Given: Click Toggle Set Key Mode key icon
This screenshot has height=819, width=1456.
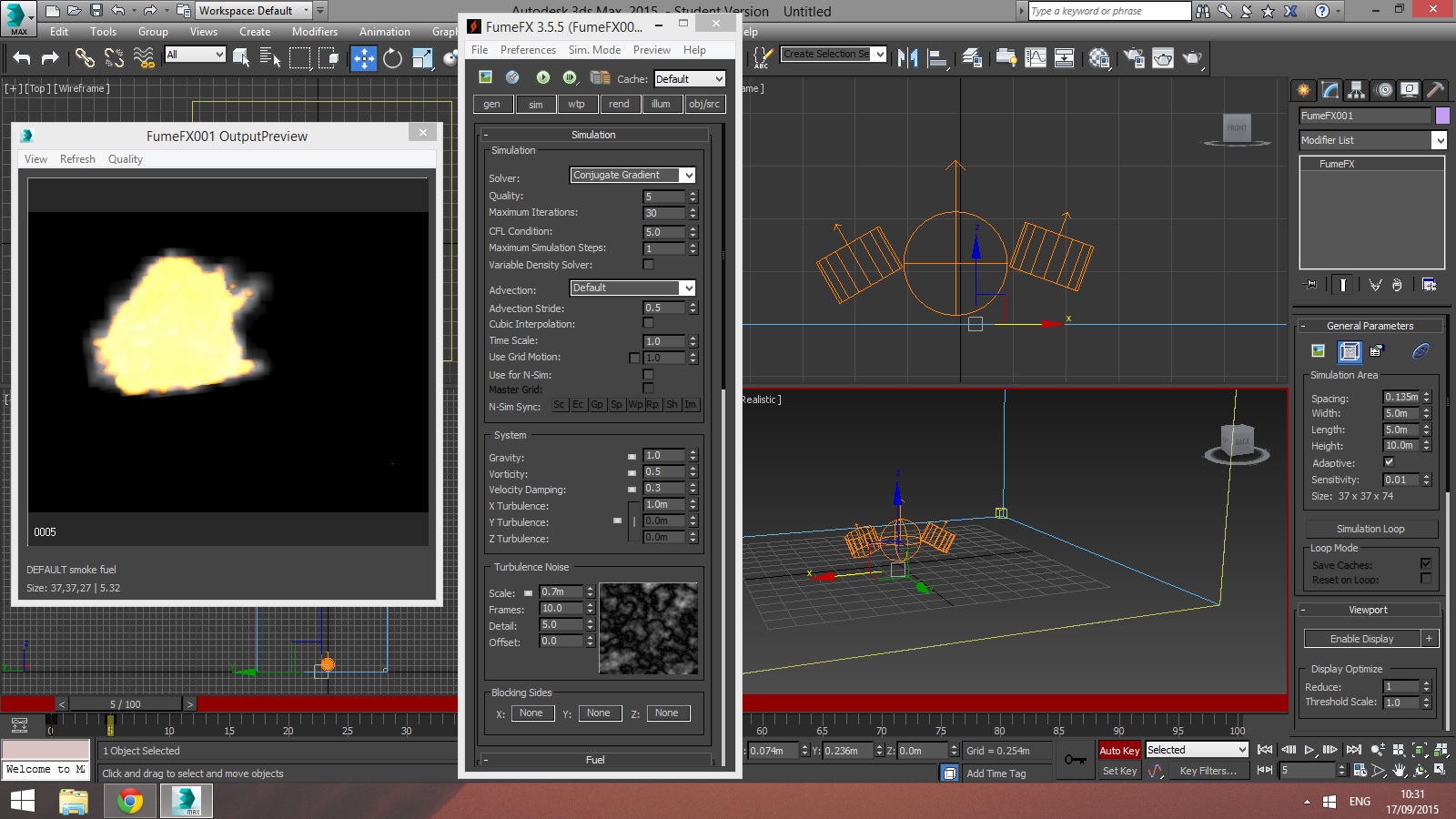Looking at the screenshot, I should click(1076, 760).
